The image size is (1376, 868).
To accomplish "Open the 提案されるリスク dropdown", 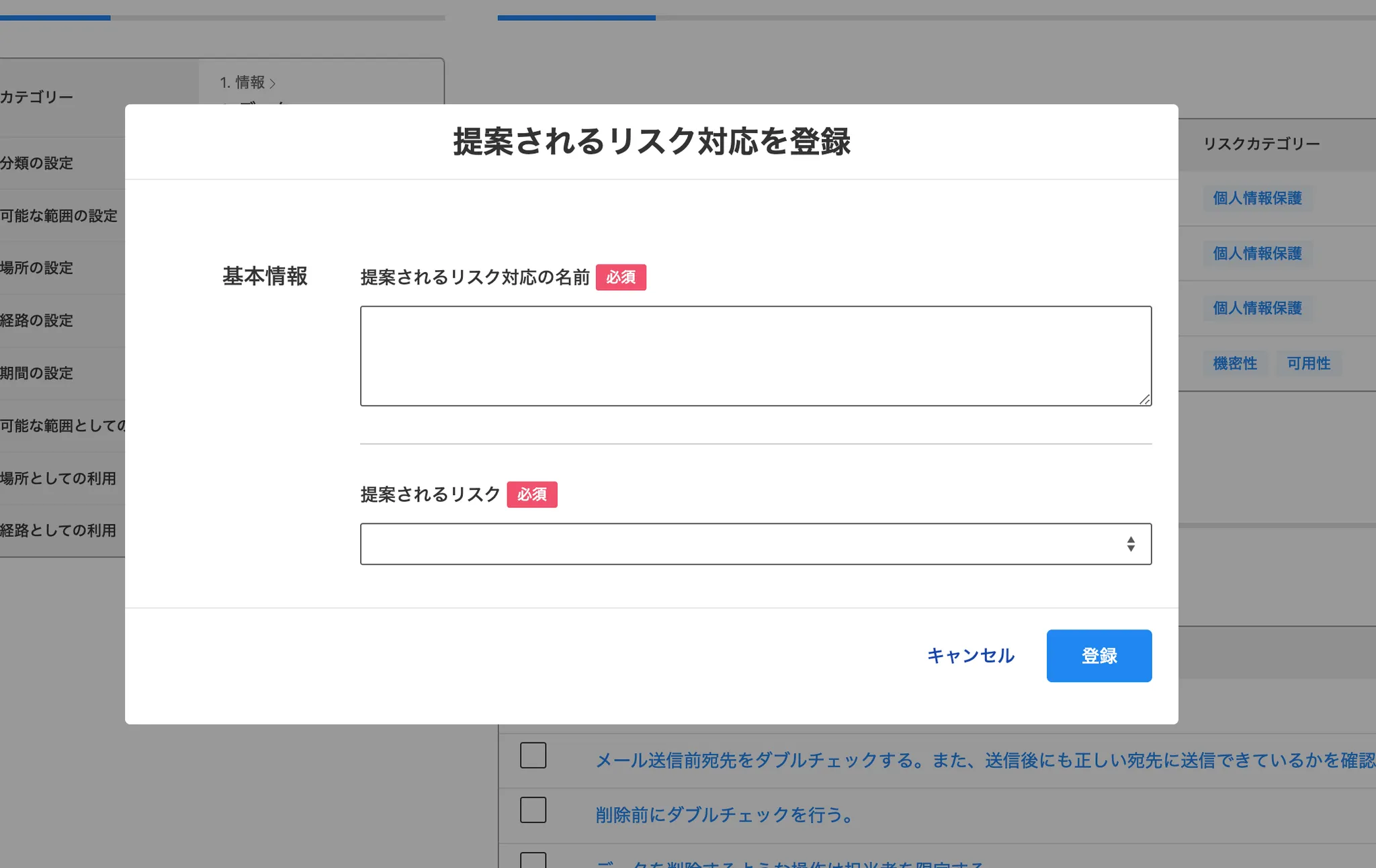I will coord(756,544).
